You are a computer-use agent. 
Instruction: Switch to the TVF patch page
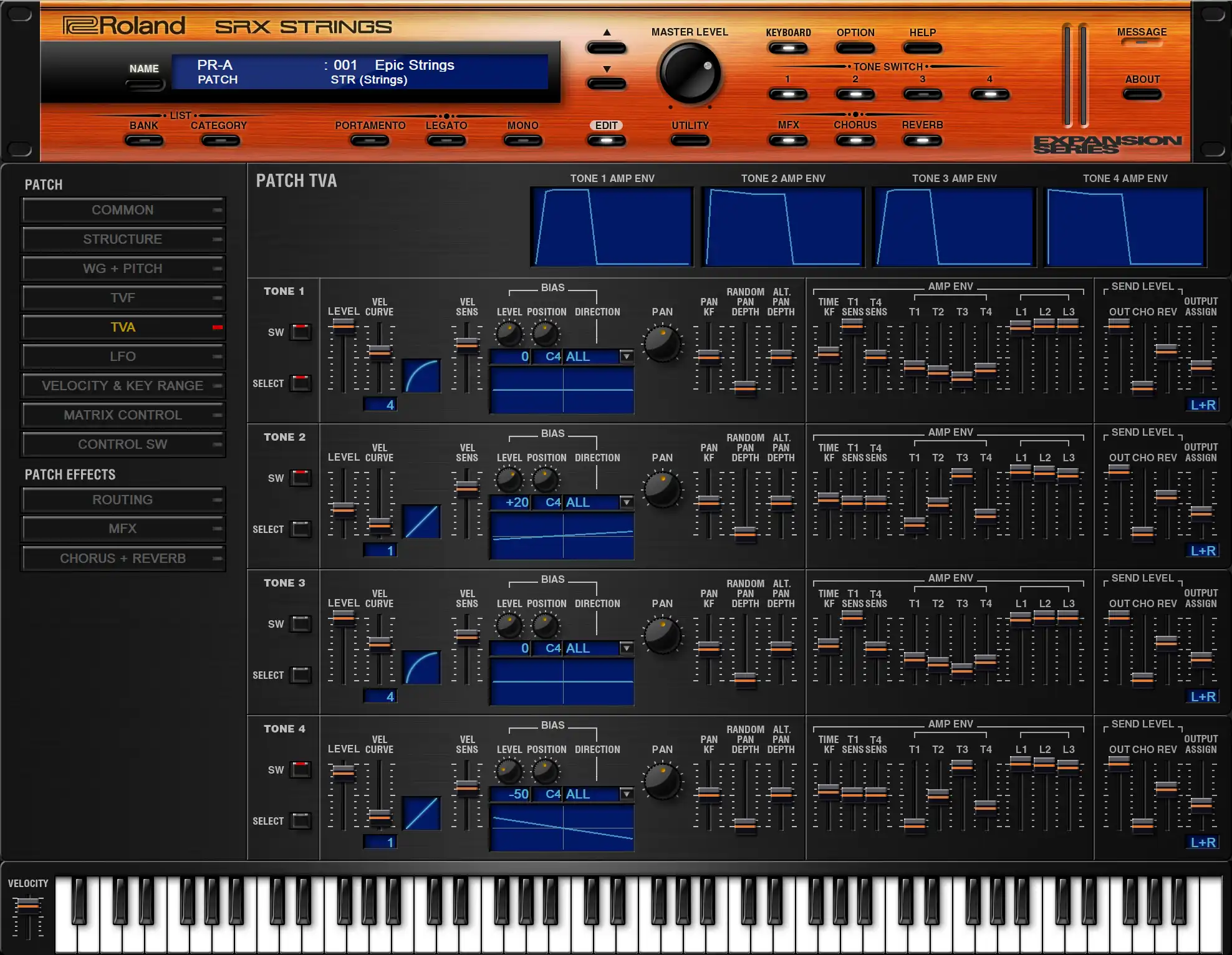123,298
